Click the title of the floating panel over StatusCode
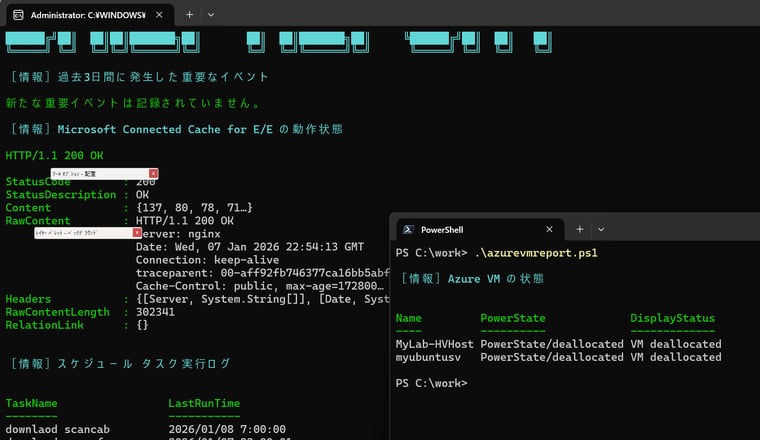 pyautogui.click(x=74, y=173)
